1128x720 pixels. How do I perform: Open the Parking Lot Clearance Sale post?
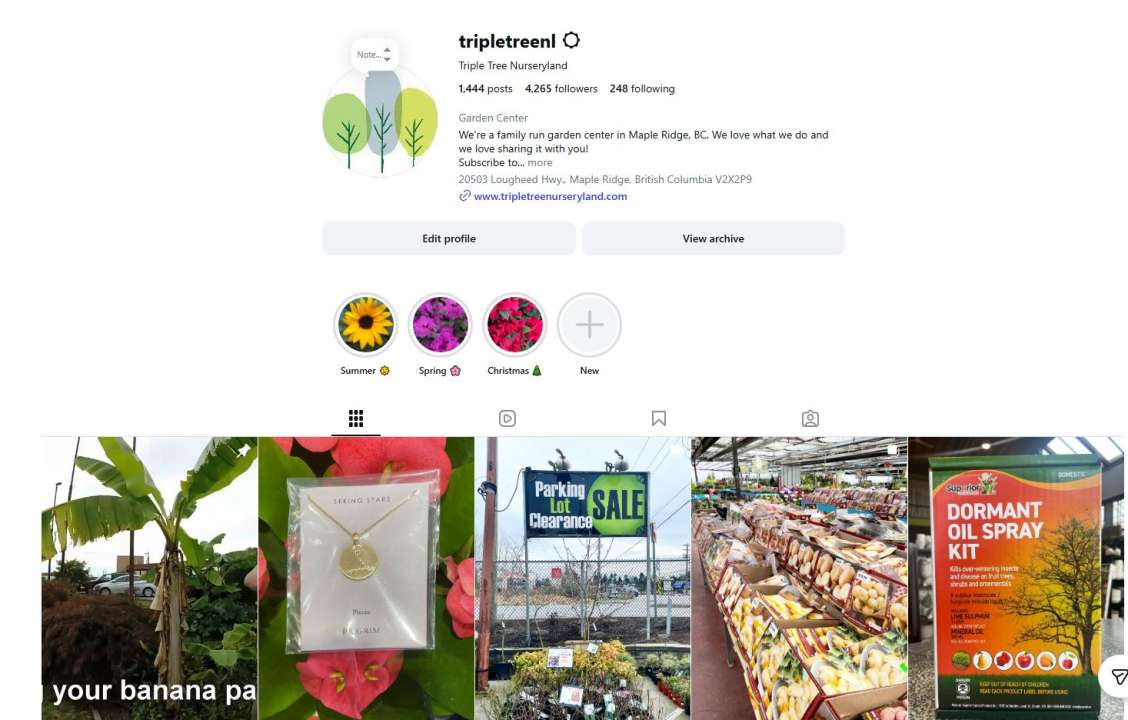583,578
